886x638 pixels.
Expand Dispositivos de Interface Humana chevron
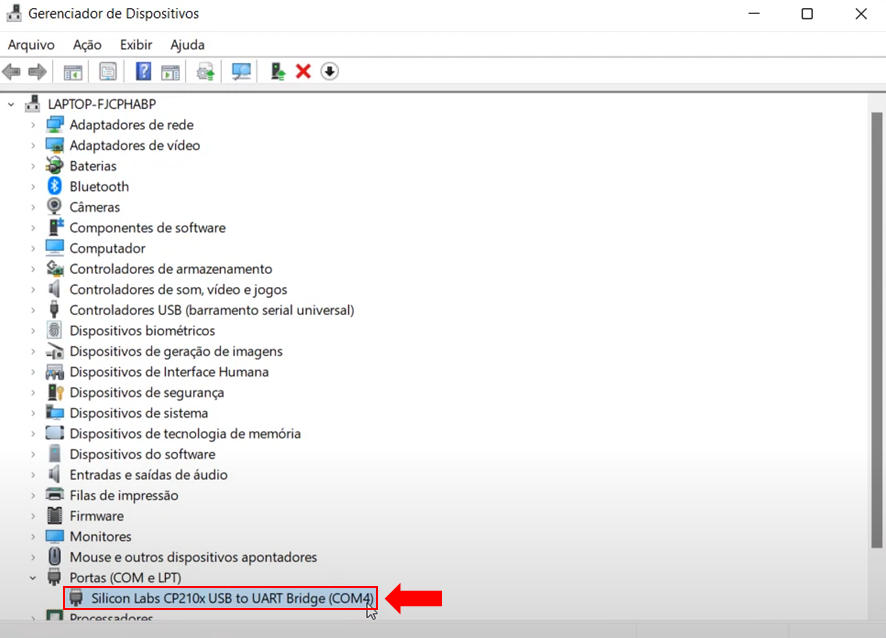point(33,372)
